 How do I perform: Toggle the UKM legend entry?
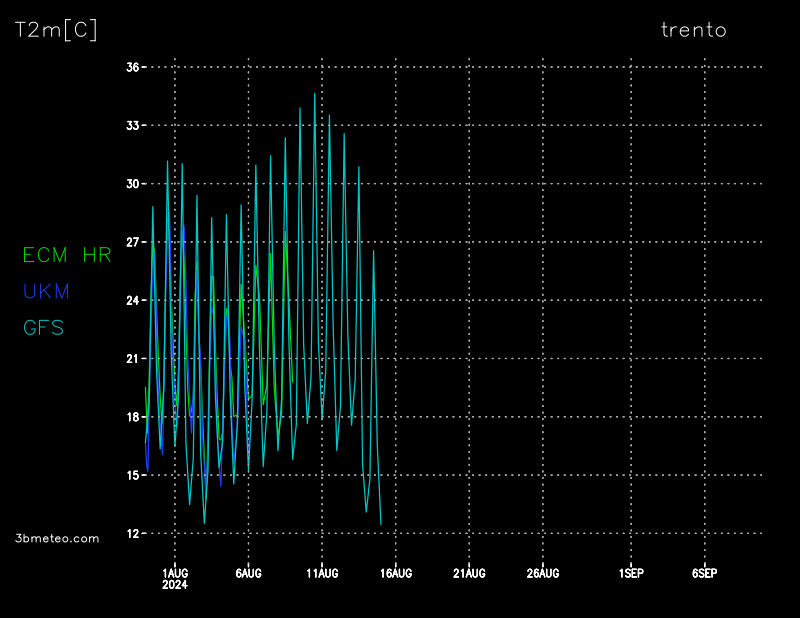pyautogui.click(x=46, y=292)
